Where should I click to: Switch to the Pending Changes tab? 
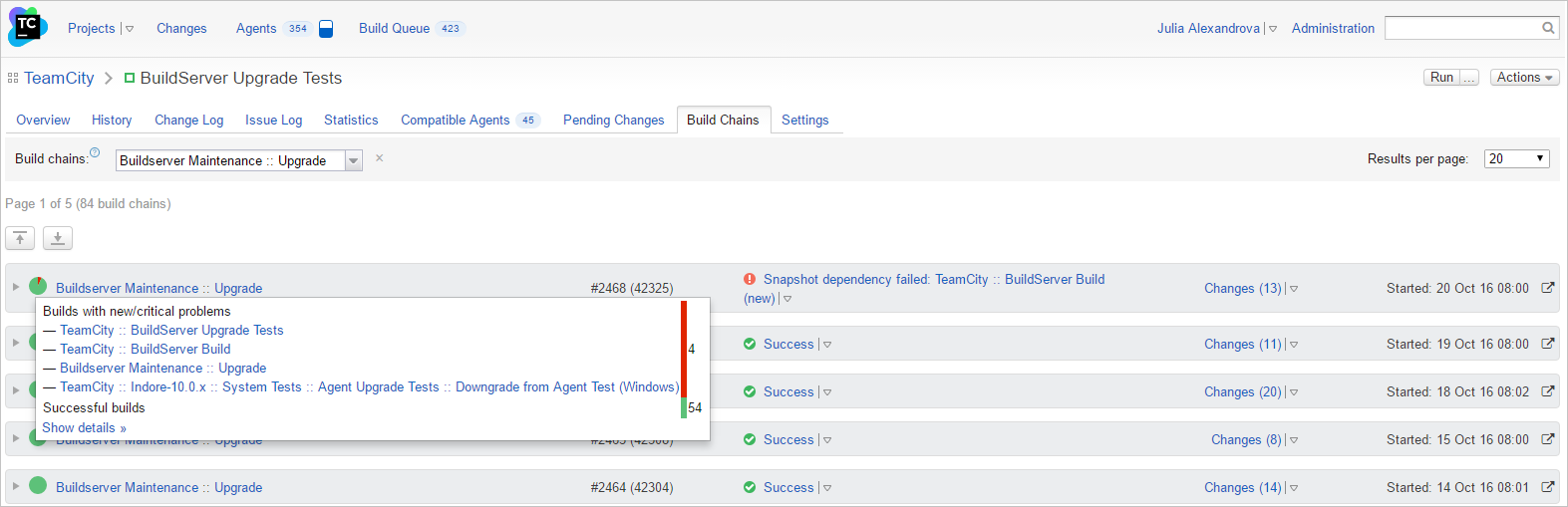613,120
